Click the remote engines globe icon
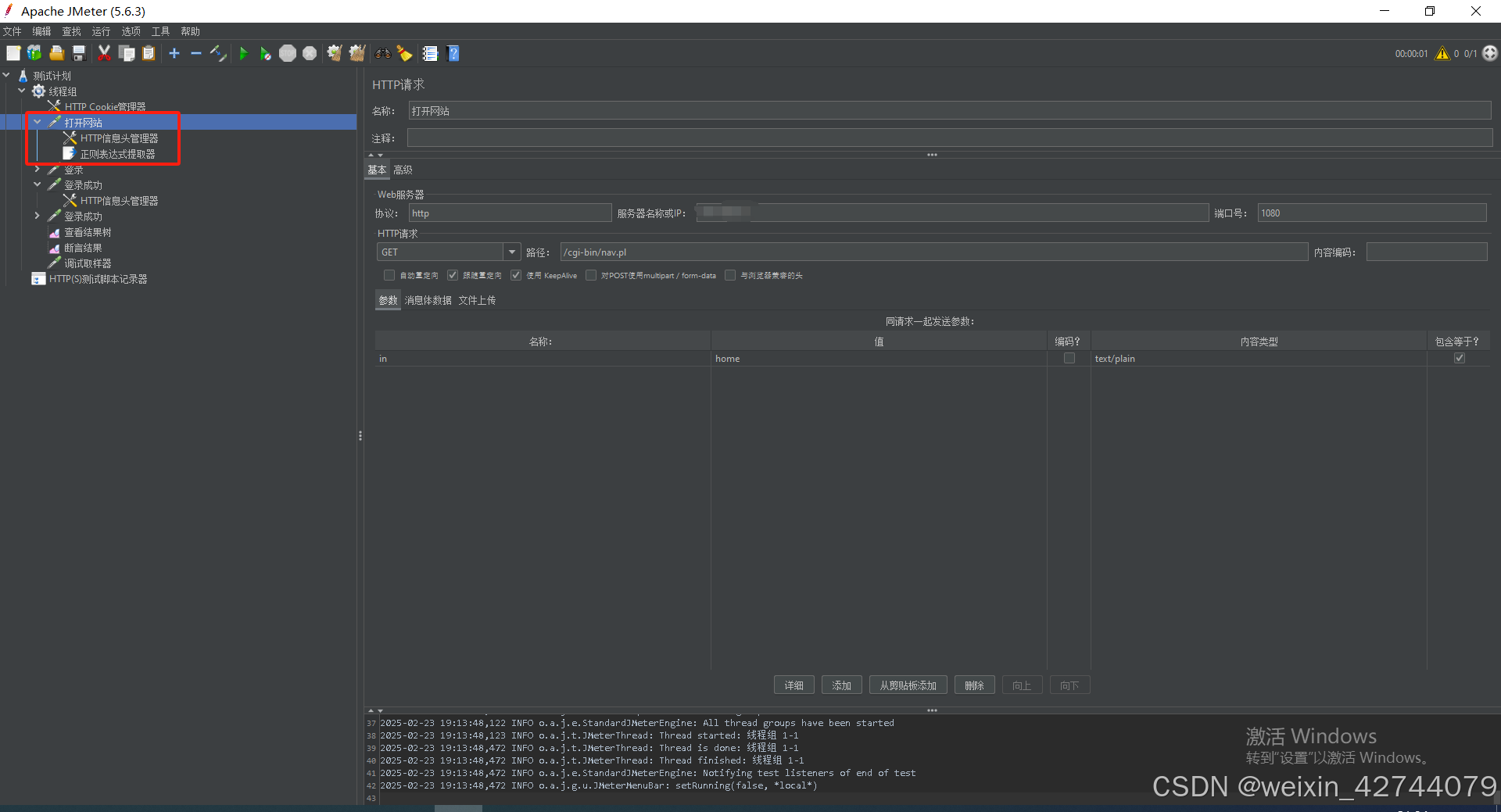Screen dimensions: 1501x812 (x=1490, y=53)
